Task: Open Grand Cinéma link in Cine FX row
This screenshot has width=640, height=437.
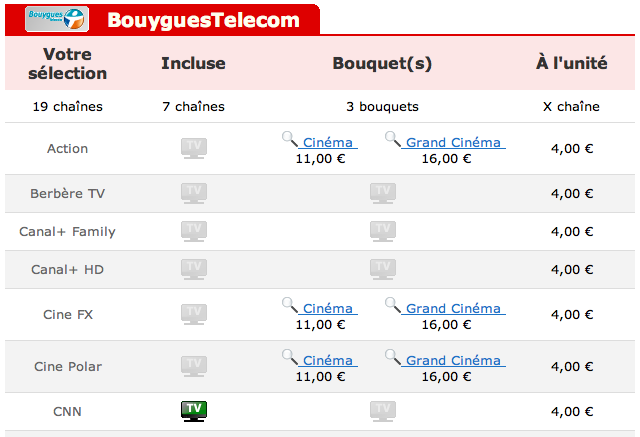Action: point(453,308)
